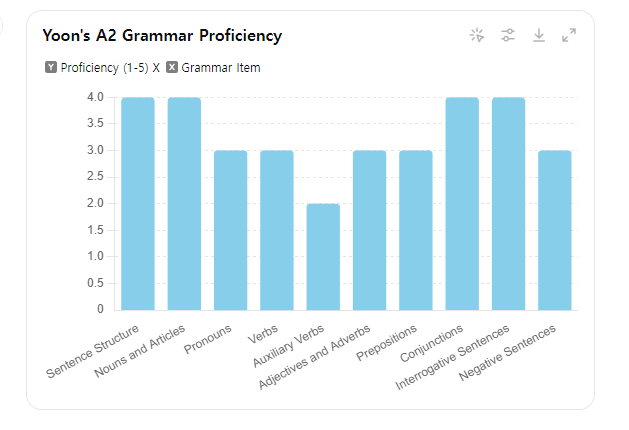The image size is (629, 430).
Task: Click the Prepositions bar
Action: tap(416, 230)
